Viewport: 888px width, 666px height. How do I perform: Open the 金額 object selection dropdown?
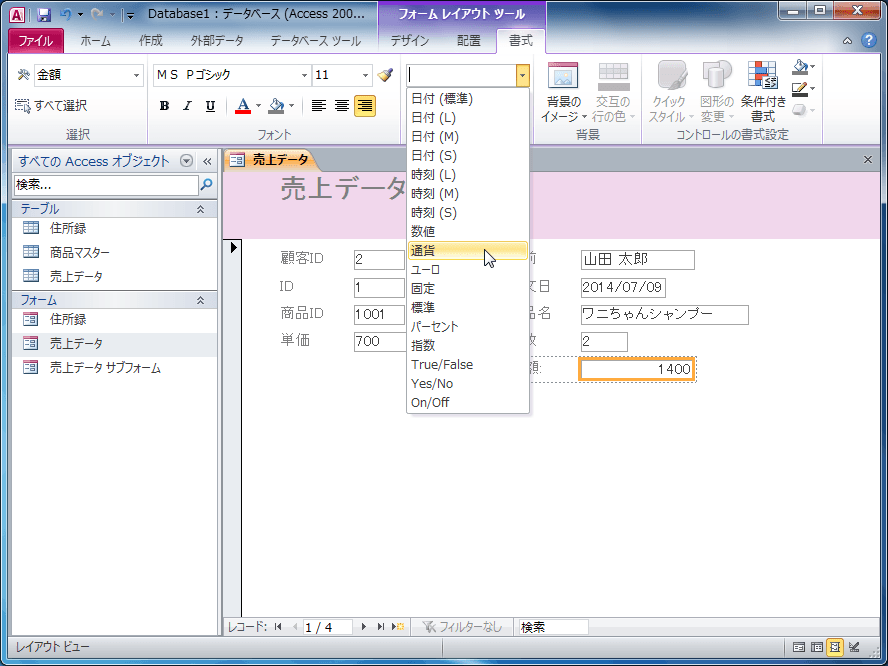(136, 75)
